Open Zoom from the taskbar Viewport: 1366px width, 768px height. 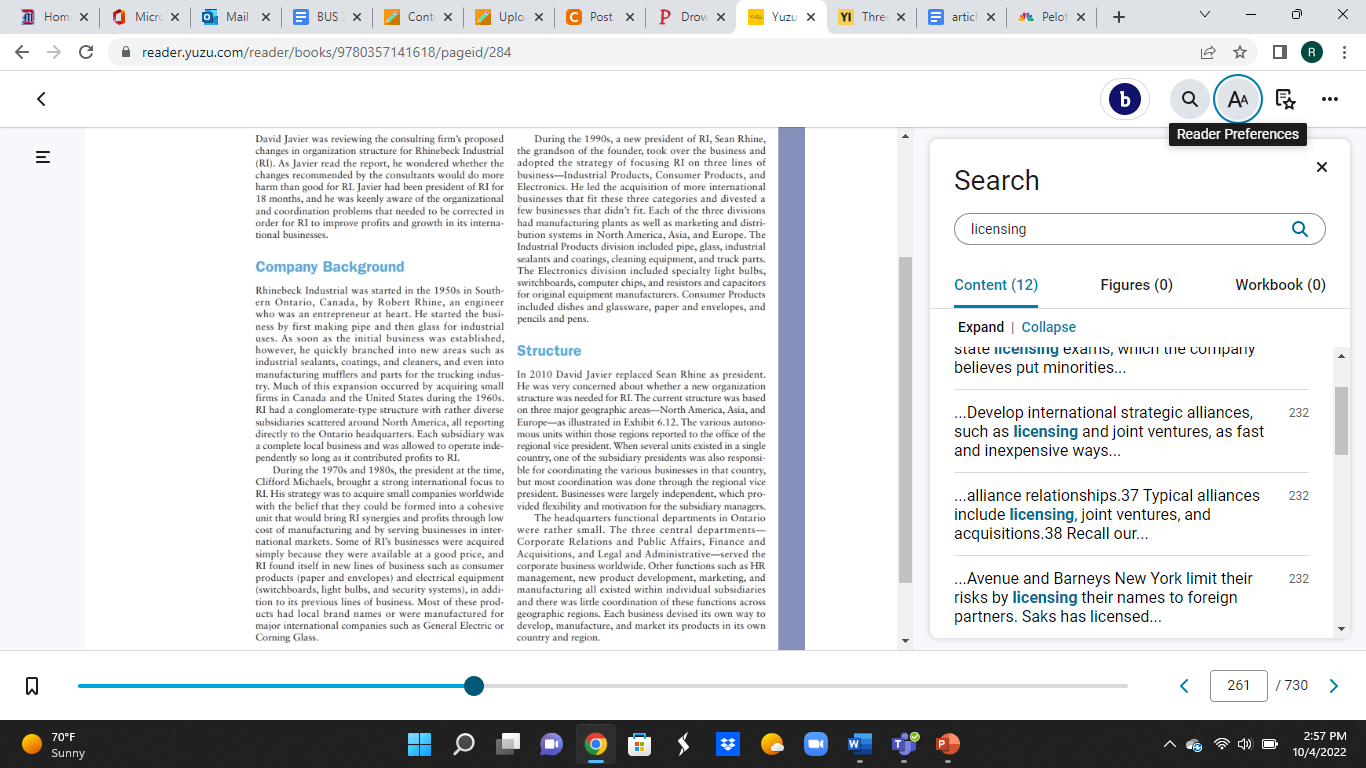pyautogui.click(x=816, y=744)
